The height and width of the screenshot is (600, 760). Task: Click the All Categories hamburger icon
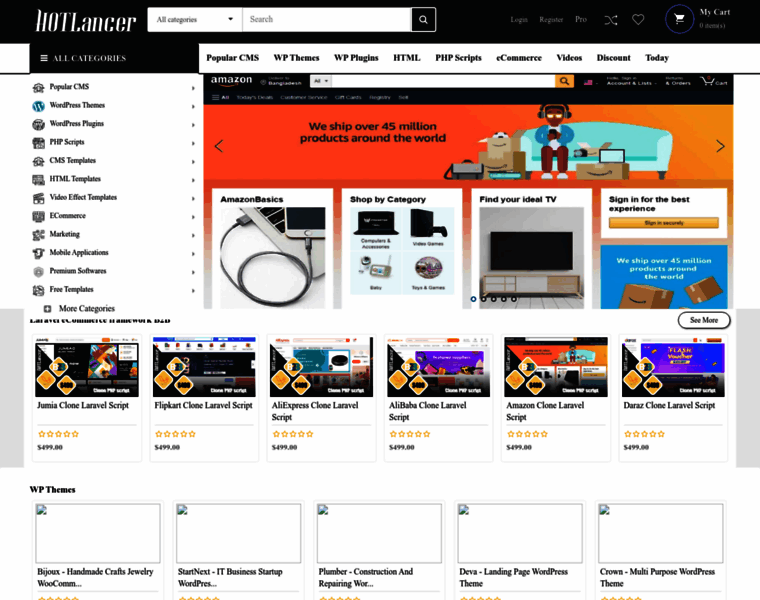(x=44, y=58)
